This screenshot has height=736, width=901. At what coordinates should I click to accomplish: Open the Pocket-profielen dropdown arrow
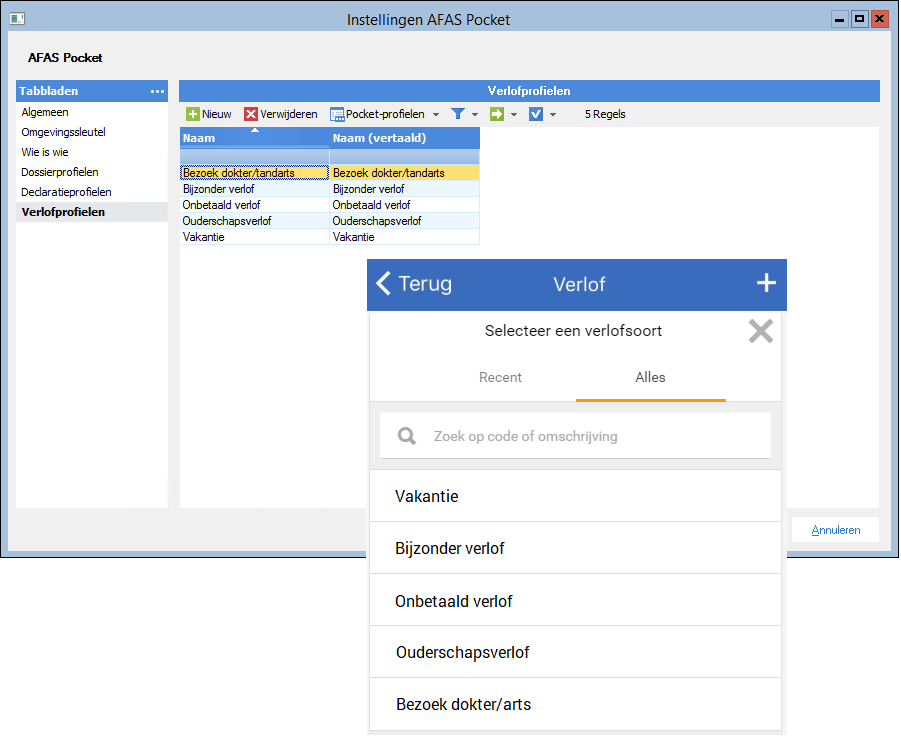tap(434, 113)
